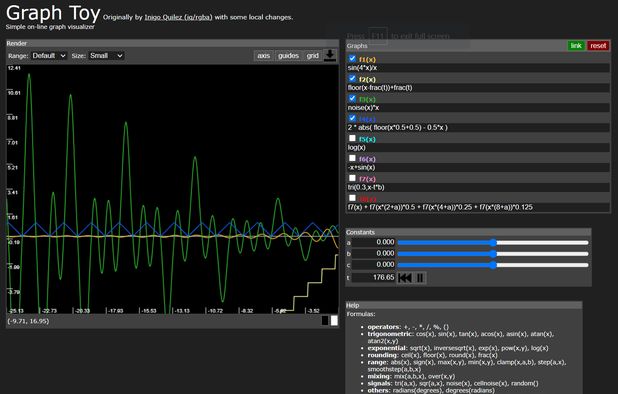Click the signals help entry
This screenshot has width=618, height=394.
coord(453,383)
